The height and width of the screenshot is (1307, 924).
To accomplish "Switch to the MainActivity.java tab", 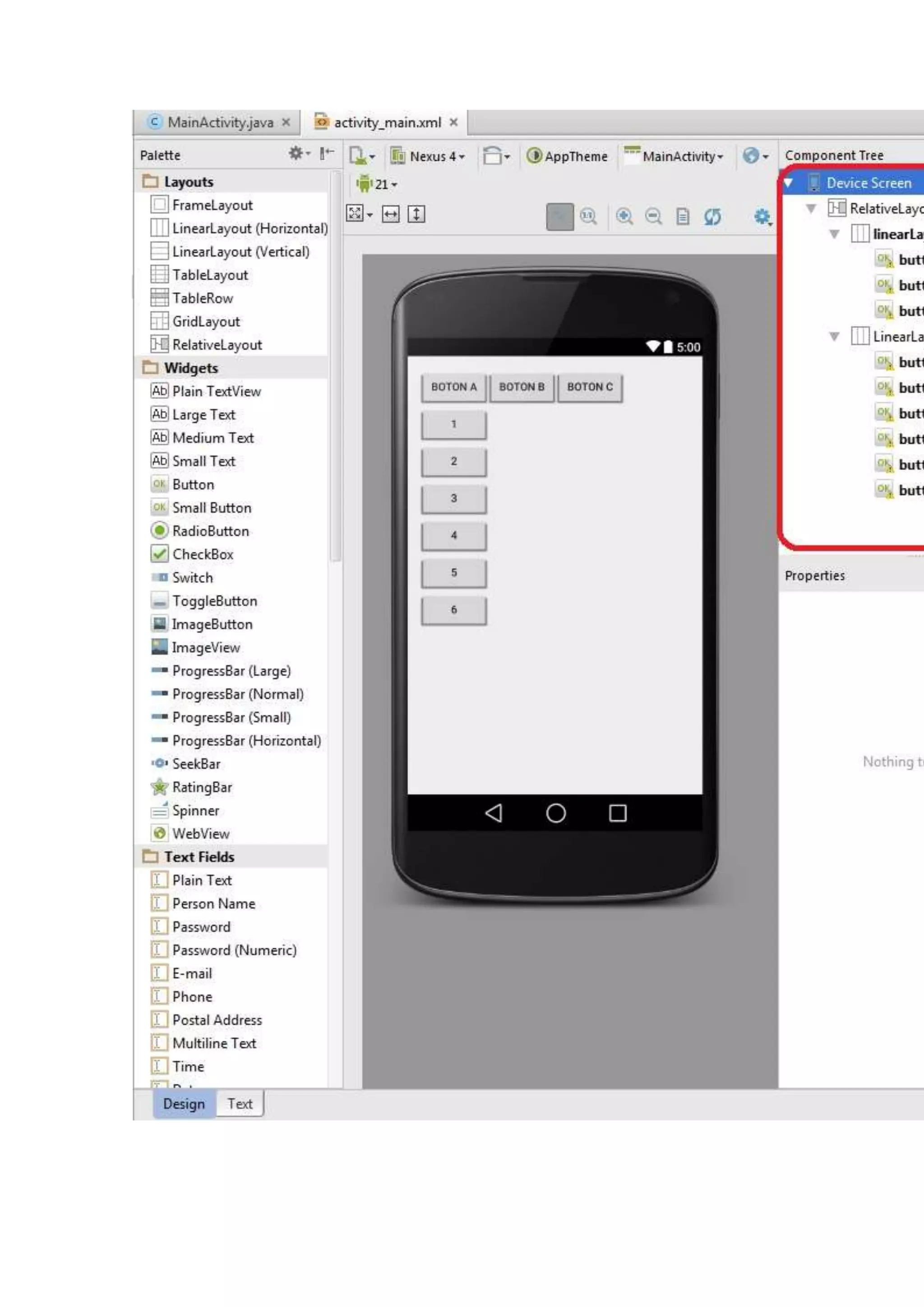I will (x=220, y=122).
